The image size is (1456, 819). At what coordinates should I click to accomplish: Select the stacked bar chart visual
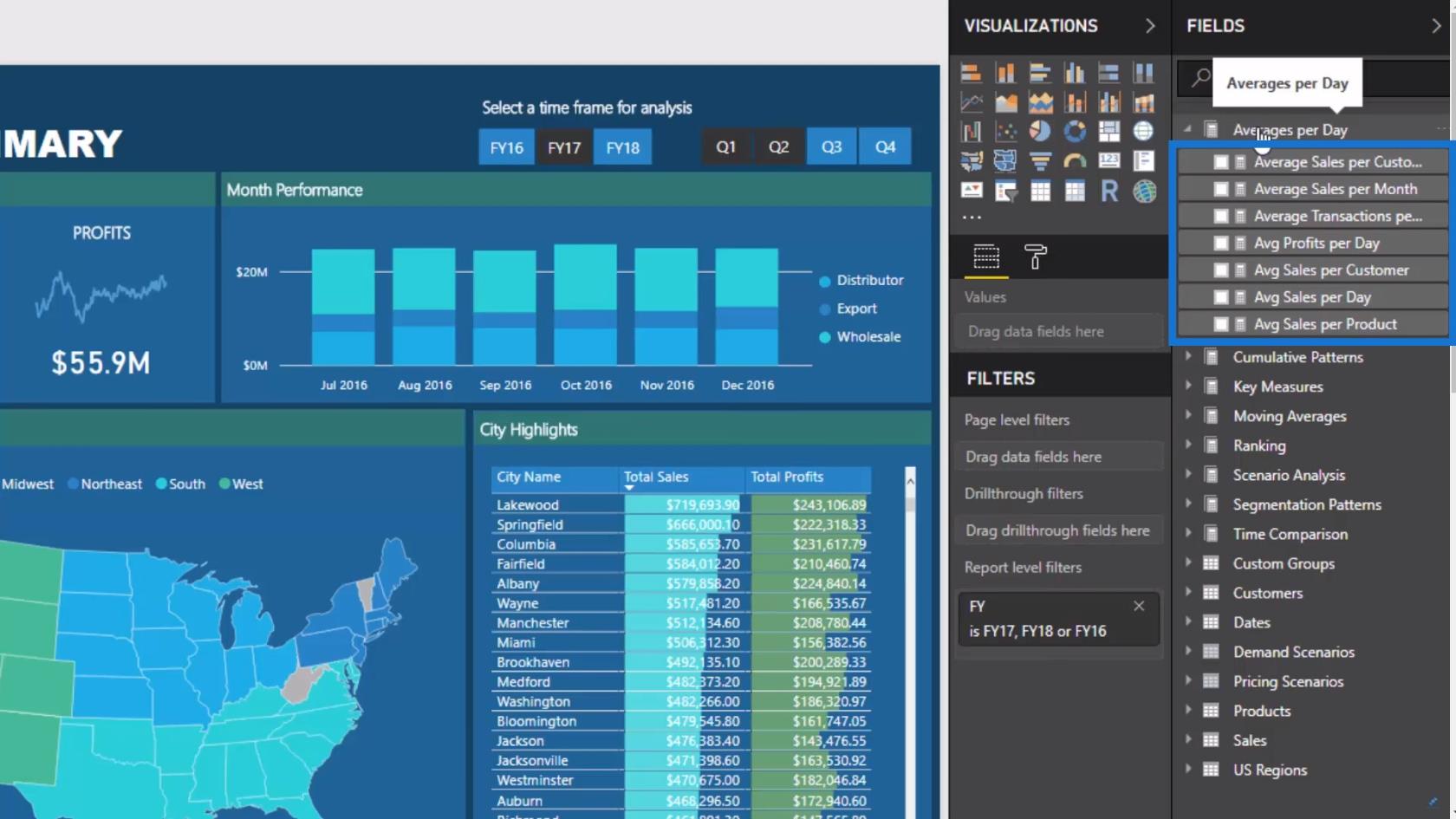click(972, 73)
